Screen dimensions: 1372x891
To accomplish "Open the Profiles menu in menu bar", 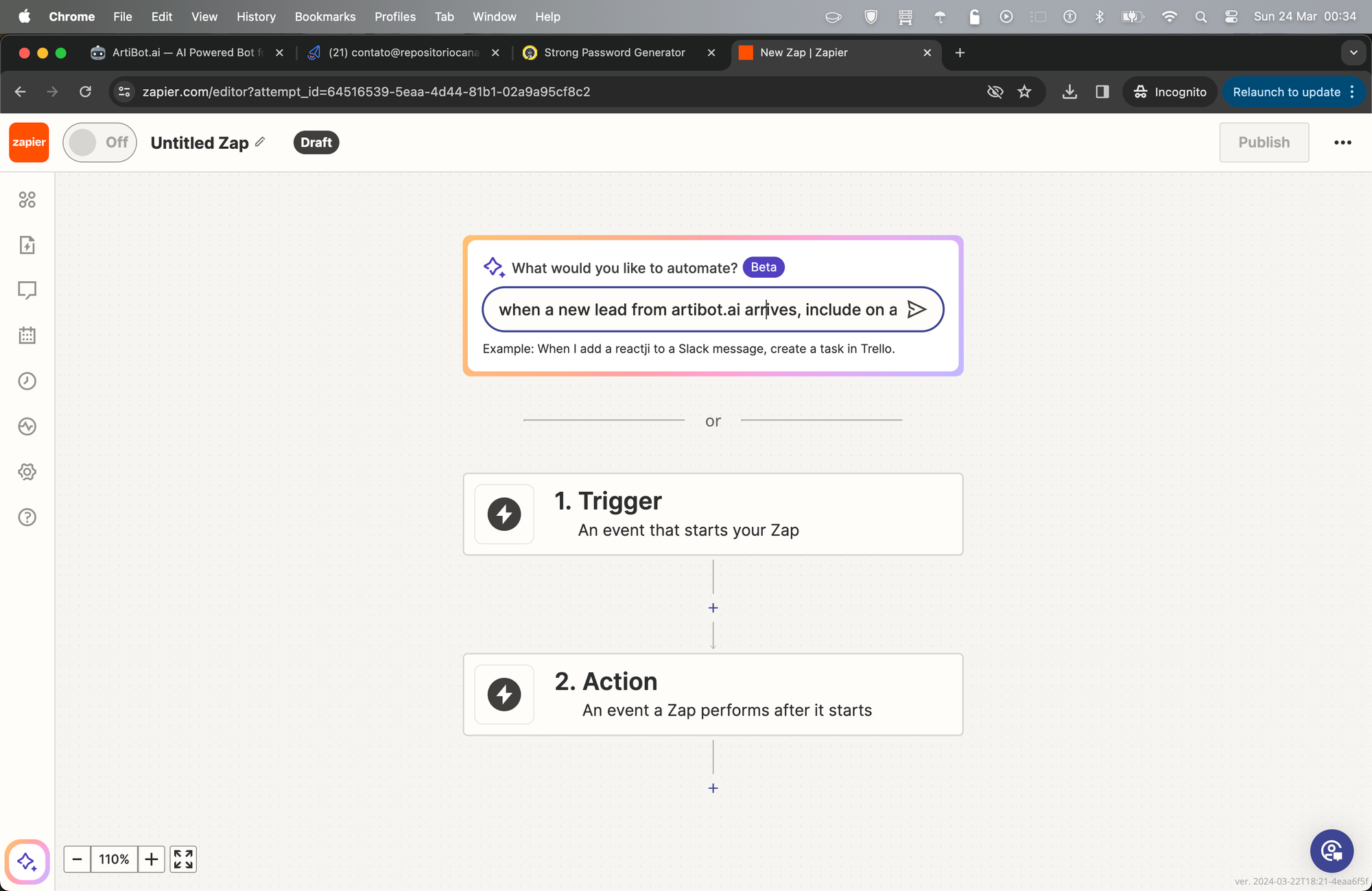I will [x=395, y=16].
